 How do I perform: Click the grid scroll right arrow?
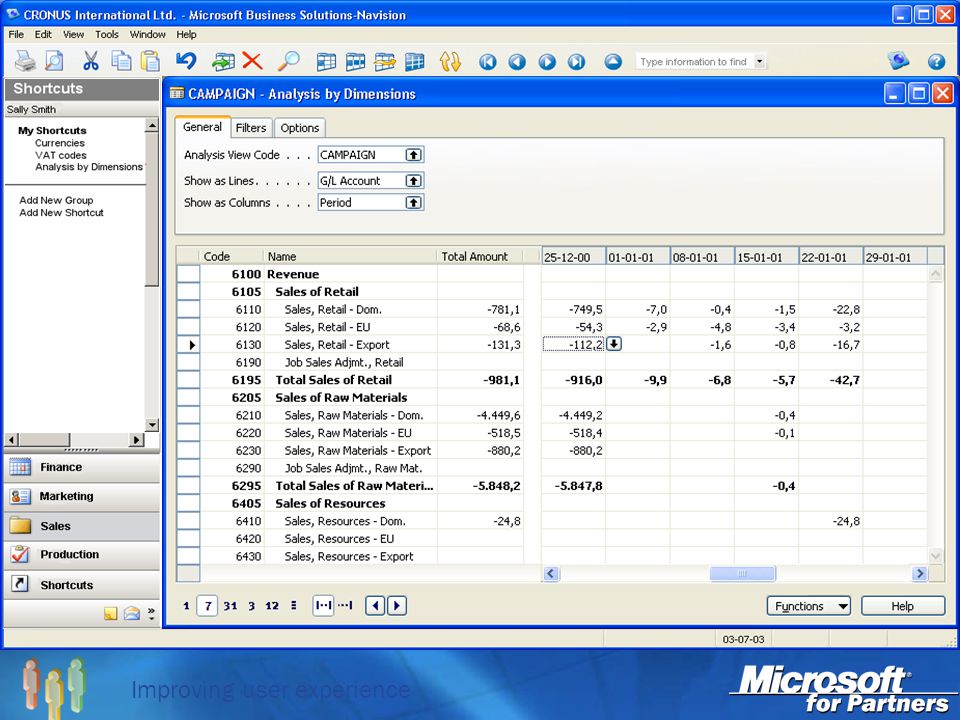pyautogui.click(x=919, y=574)
